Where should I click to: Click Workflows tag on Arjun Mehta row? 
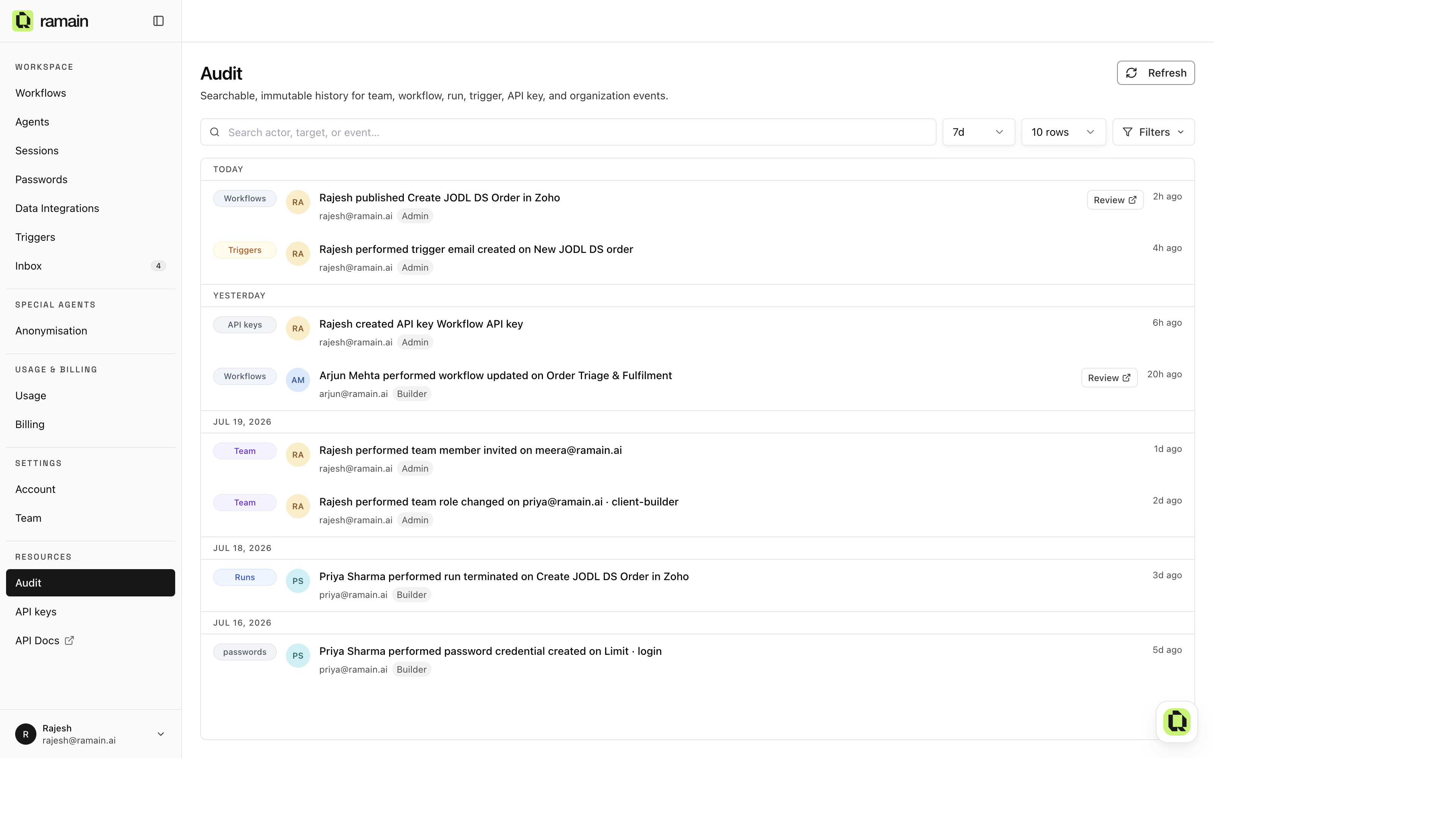click(x=245, y=377)
